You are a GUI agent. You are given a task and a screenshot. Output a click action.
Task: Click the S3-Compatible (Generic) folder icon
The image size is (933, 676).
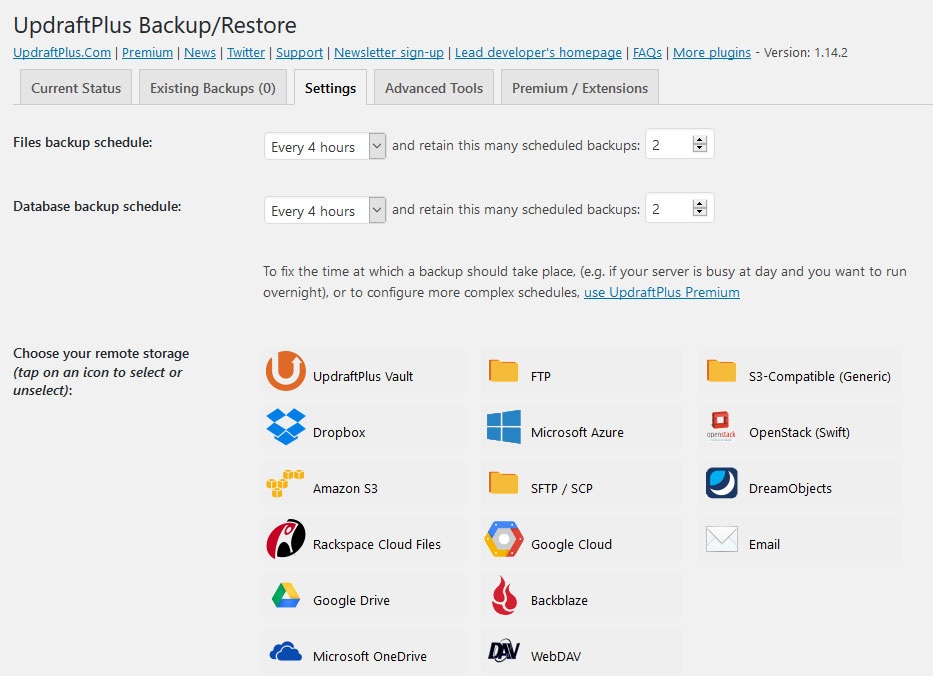722,371
